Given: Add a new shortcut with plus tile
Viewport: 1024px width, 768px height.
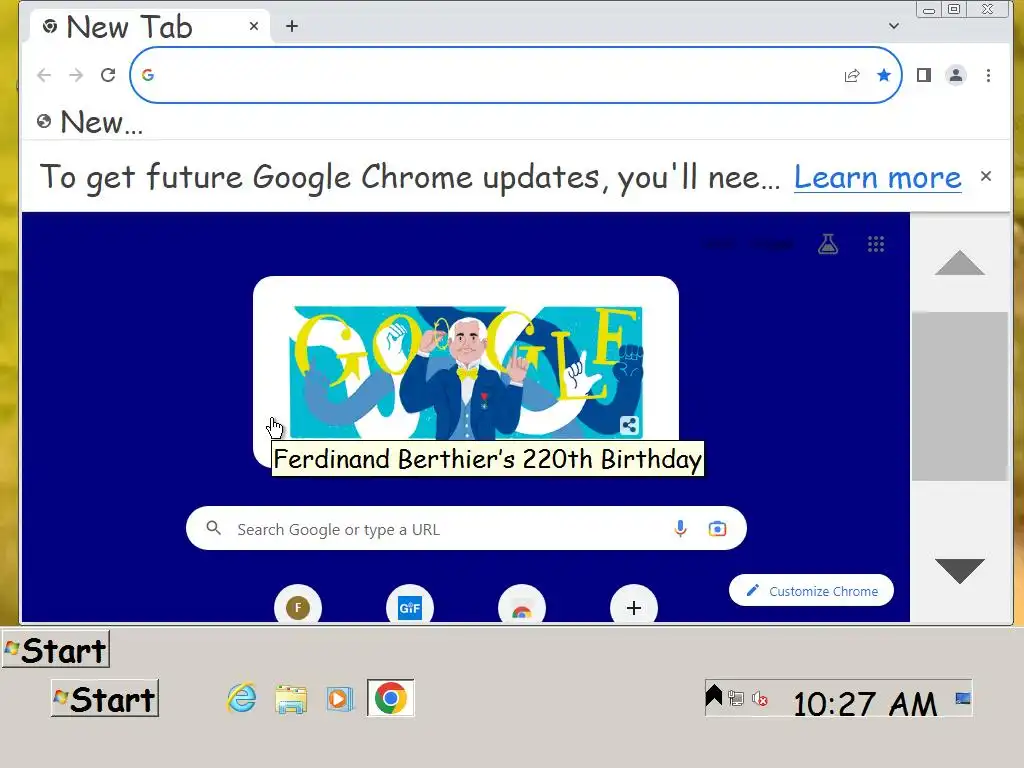Looking at the screenshot, I should click(633, 607).
